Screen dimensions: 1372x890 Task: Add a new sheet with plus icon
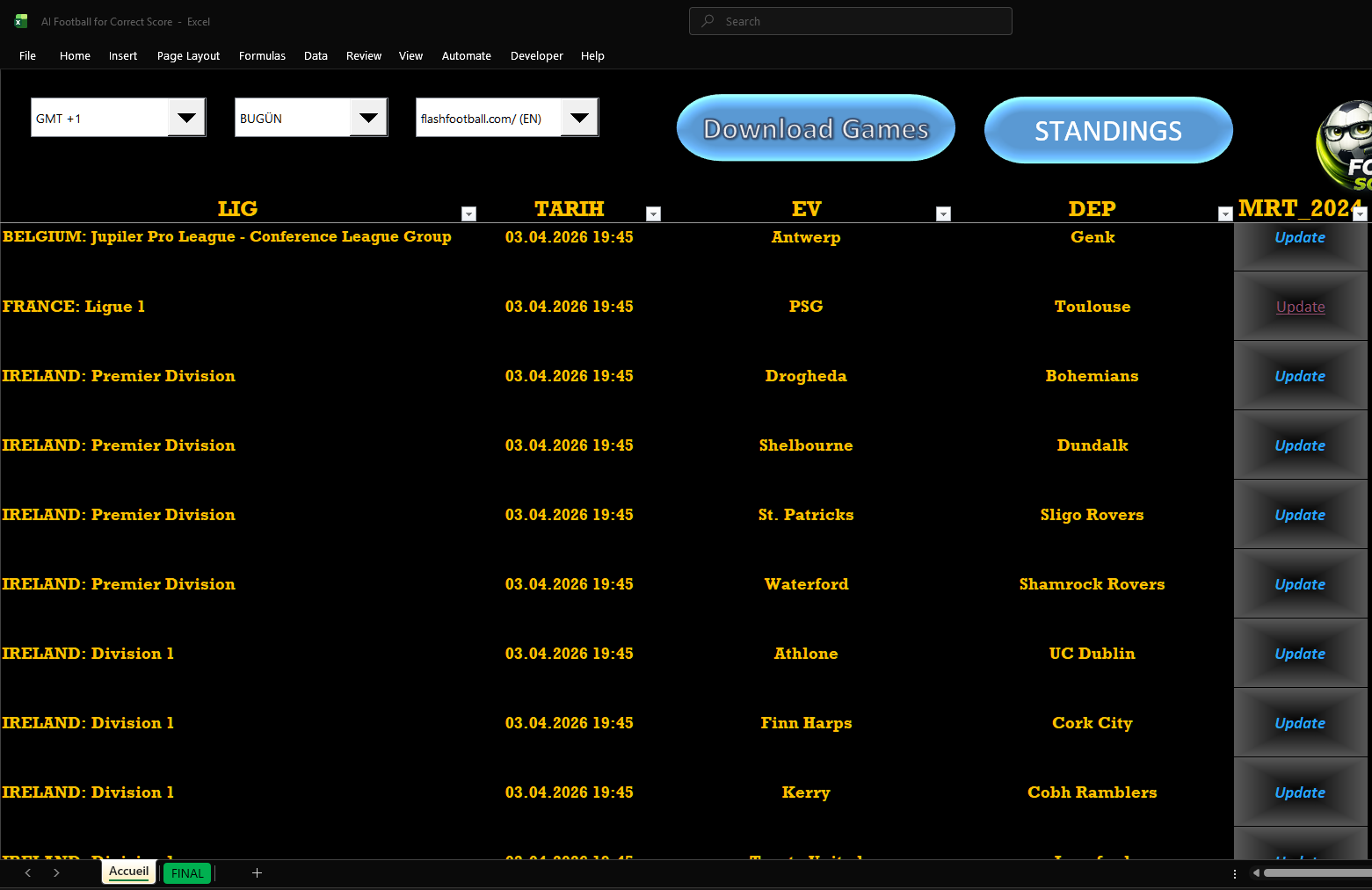click(257, 872)
